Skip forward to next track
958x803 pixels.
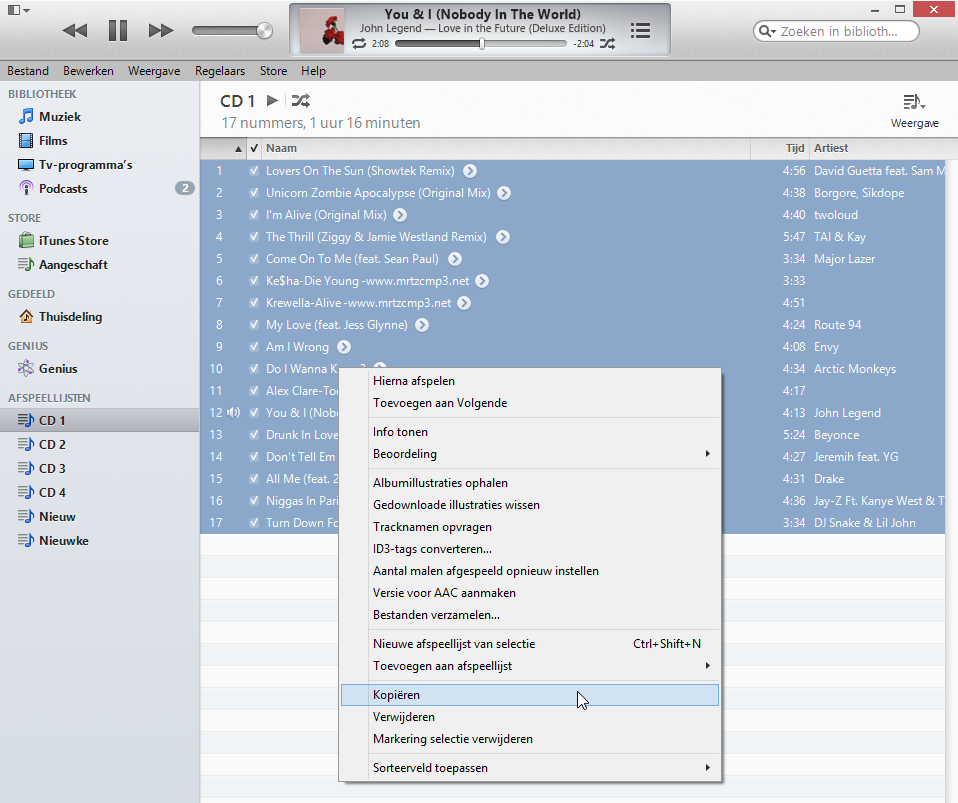tap(161, 31)
